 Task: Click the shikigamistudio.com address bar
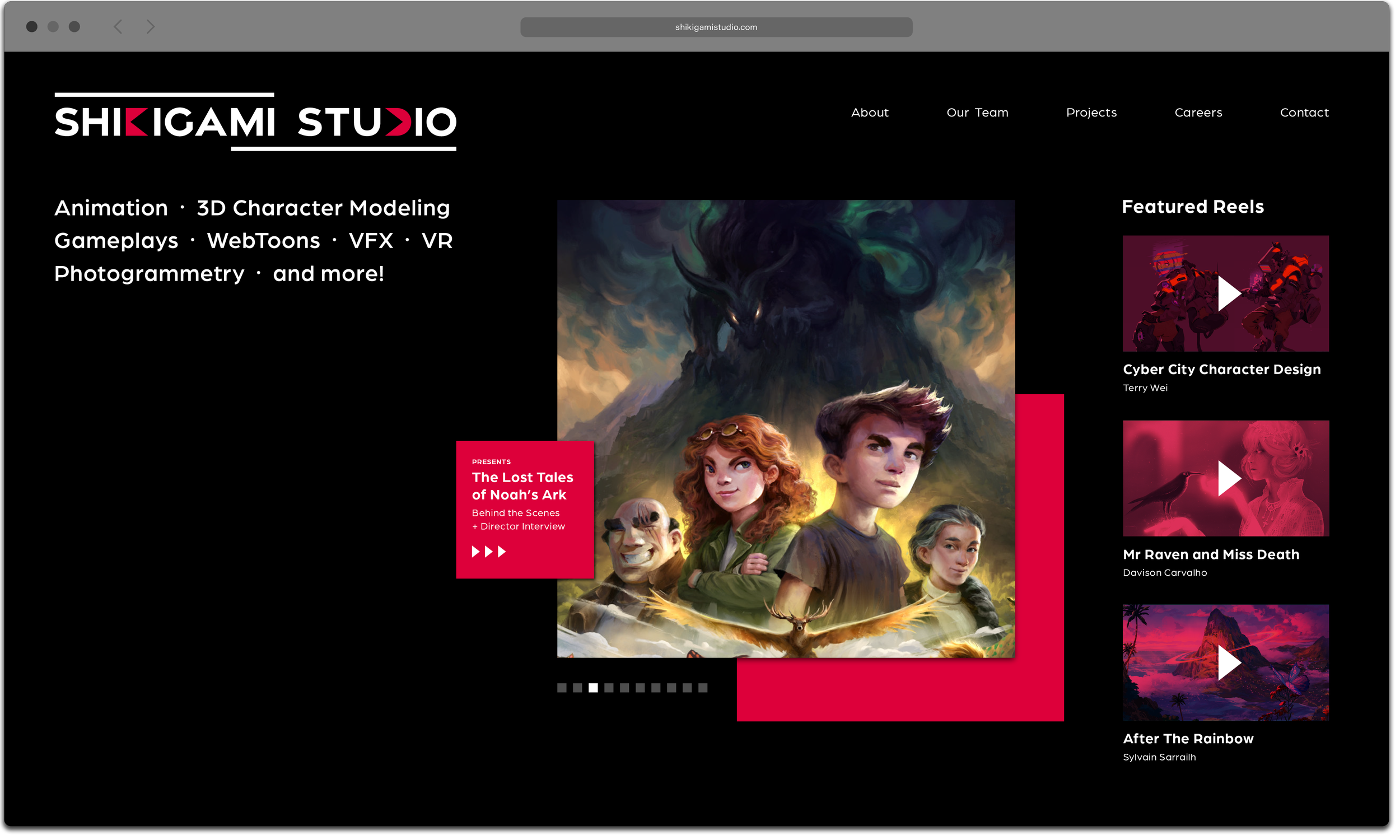[x=716, y=27]
